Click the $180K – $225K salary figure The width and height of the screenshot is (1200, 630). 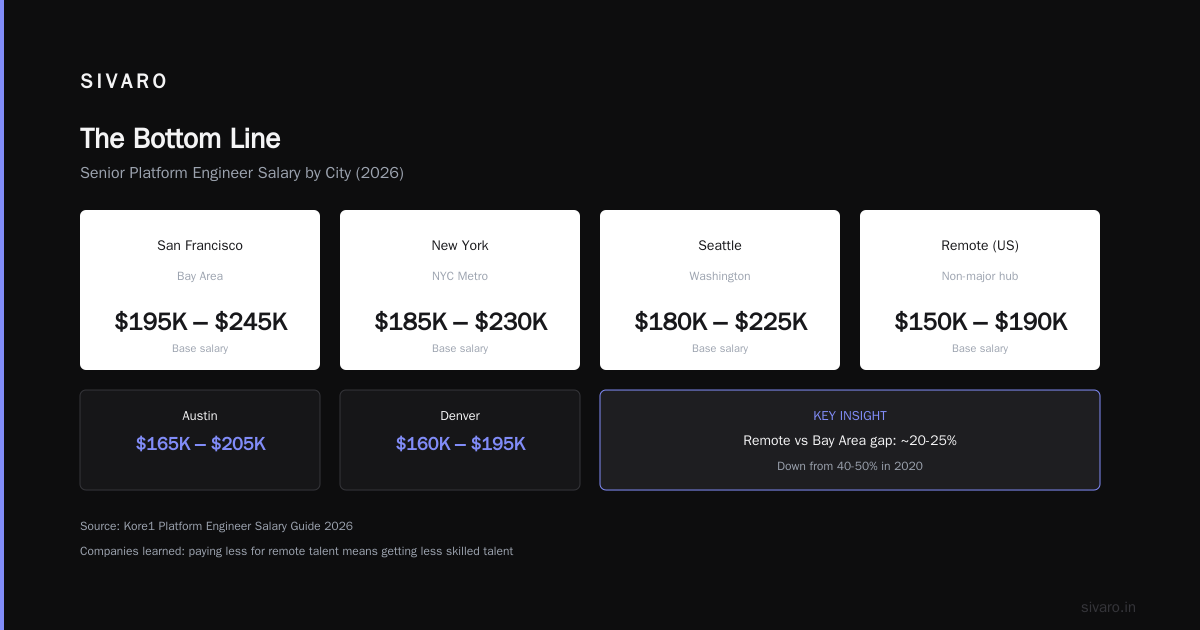(720, 321)
